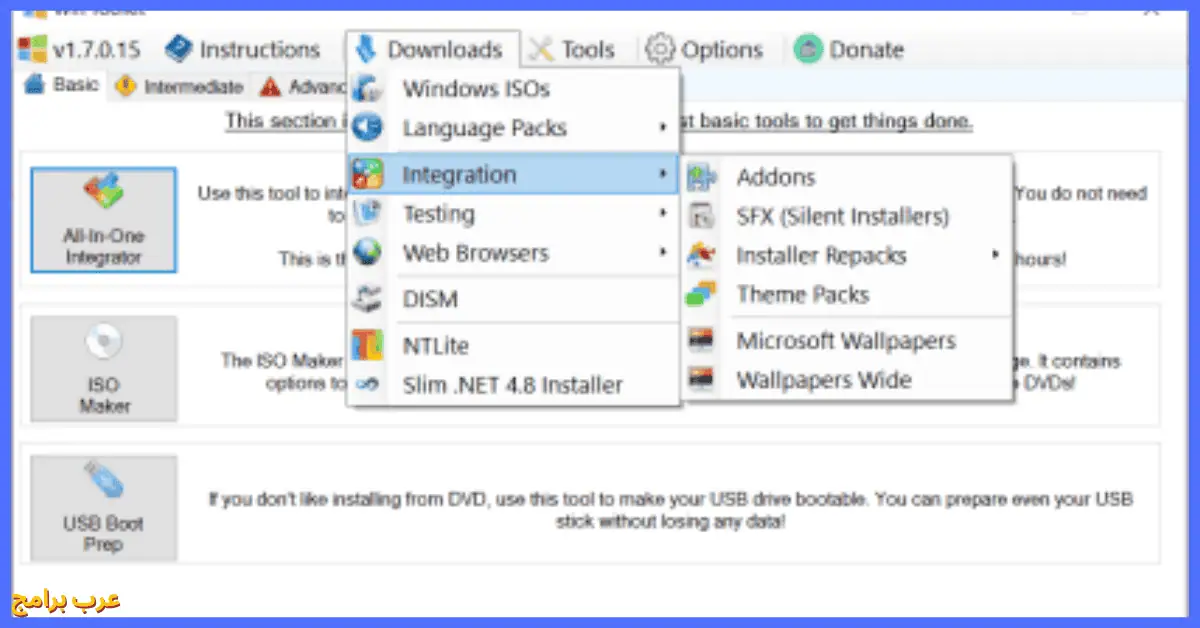Switch to the Basic tab
The height and width of the screenshot is (628, 1200).
point(62,85)
